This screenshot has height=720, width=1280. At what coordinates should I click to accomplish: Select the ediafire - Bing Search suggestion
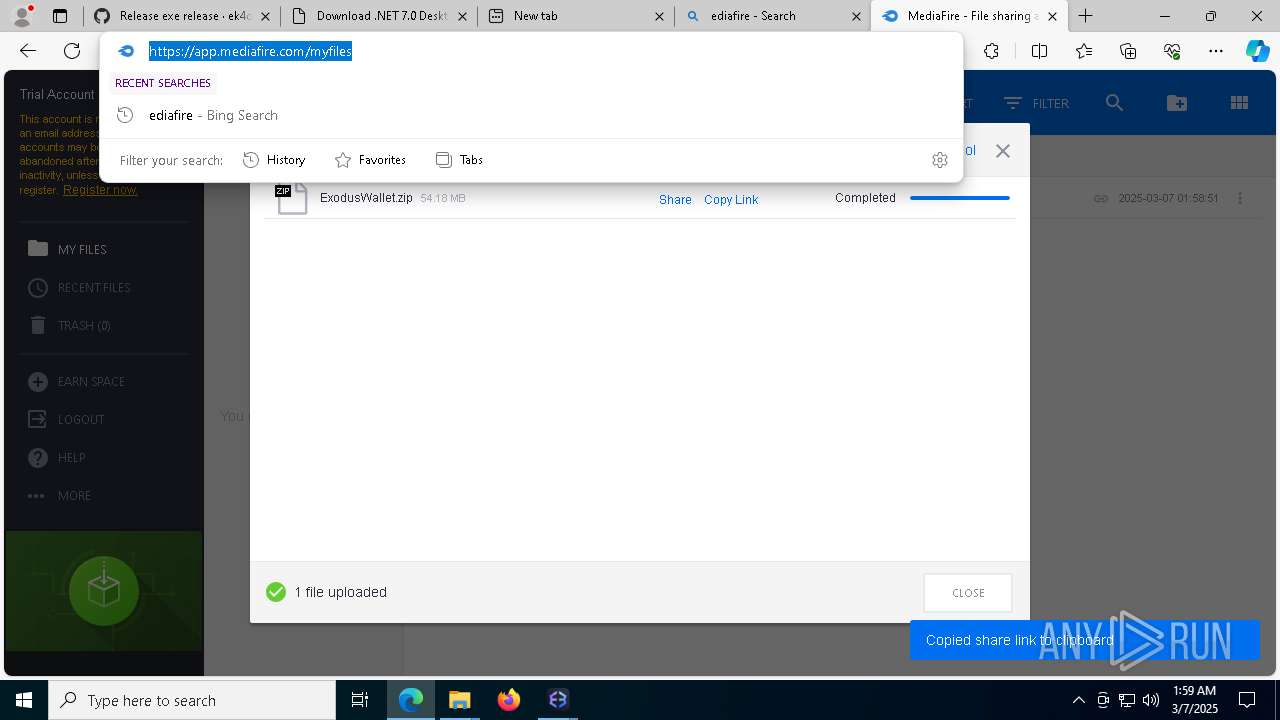point(531,115)
